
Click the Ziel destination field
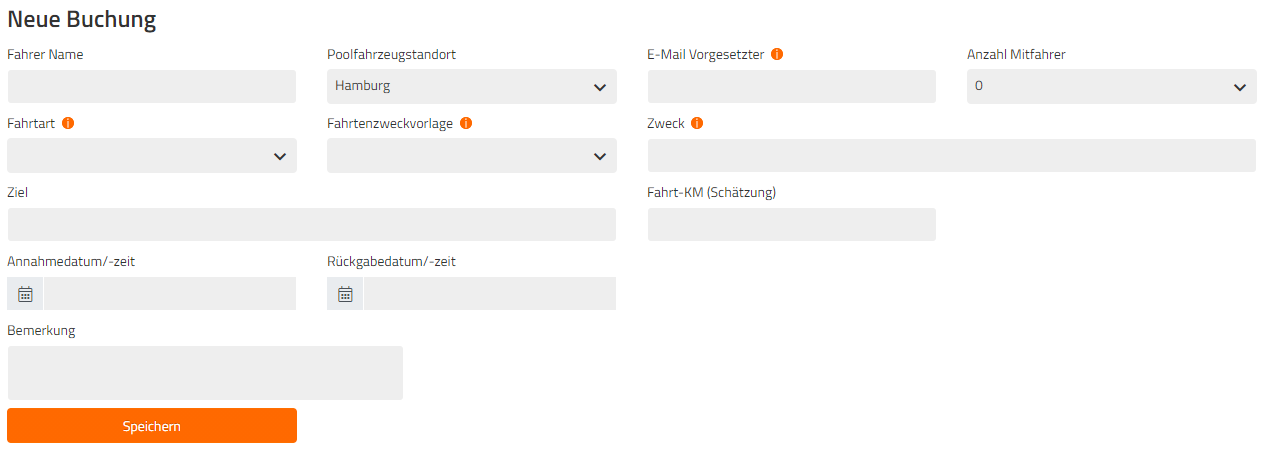[312, 224]
